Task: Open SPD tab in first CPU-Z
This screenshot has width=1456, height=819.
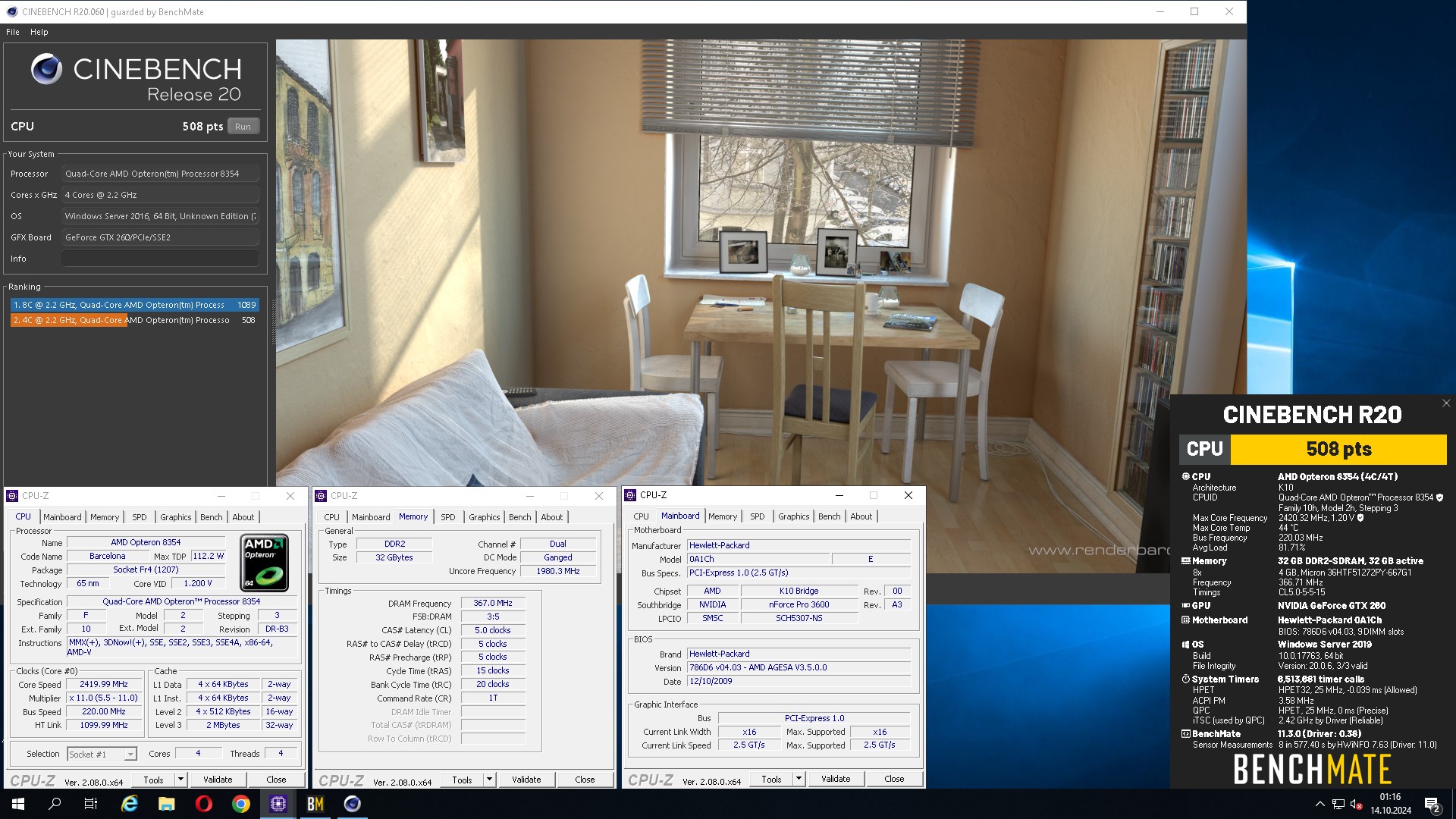Action: click(x=140, y=517)
